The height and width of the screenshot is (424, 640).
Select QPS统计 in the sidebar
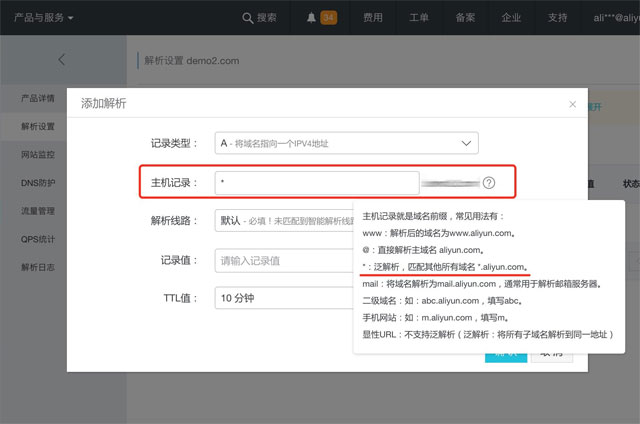point(38,239)
